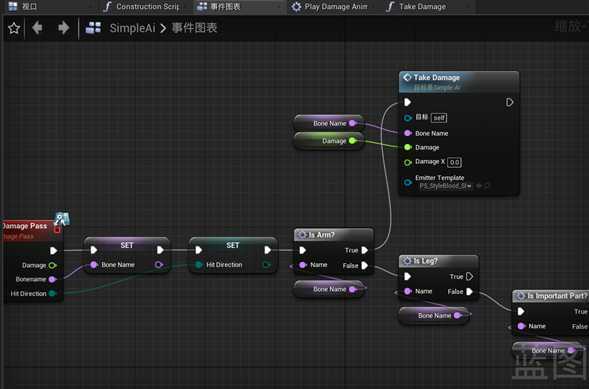Click the 目标 target pin on Take Damage
589x389 pixels.
click(x=408, y=118)
